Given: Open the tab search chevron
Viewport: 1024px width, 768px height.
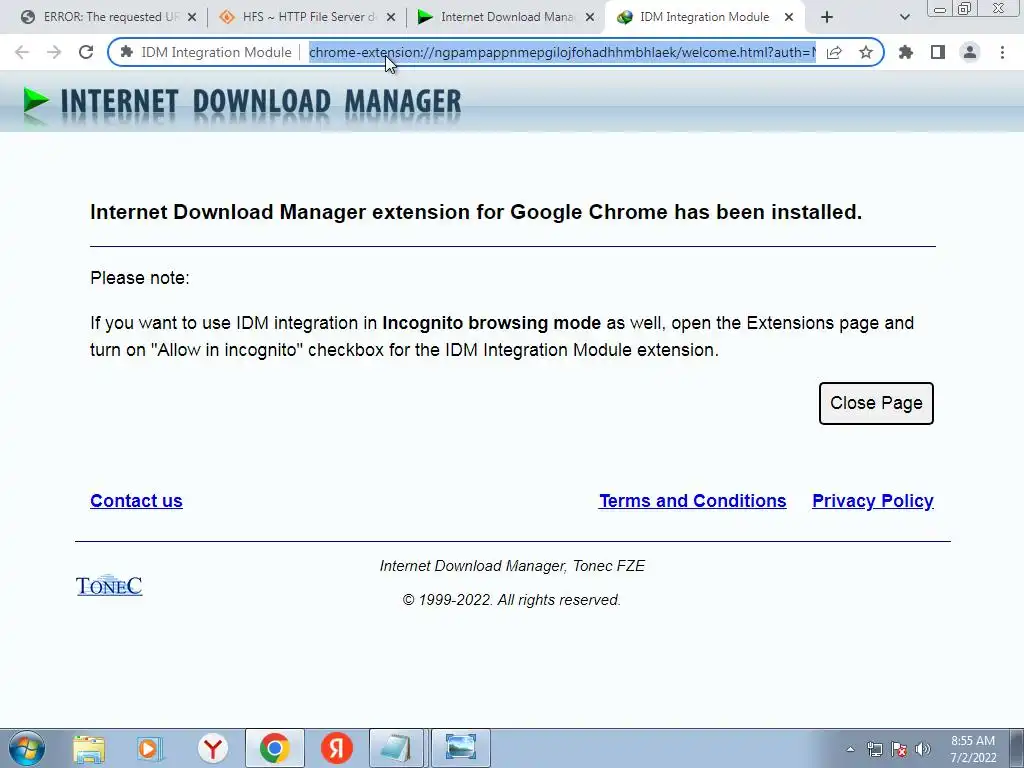Looking at the screenshot, I should pos(904,17).
